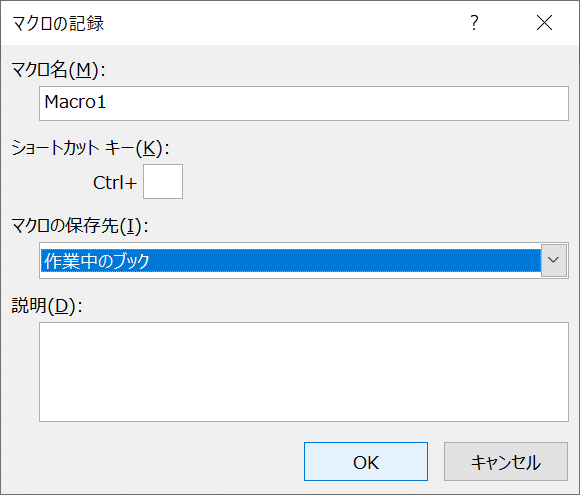The image size is (580, 495).
Task: Click the マクロの記録 title bar text
Action: coord(58,23)
